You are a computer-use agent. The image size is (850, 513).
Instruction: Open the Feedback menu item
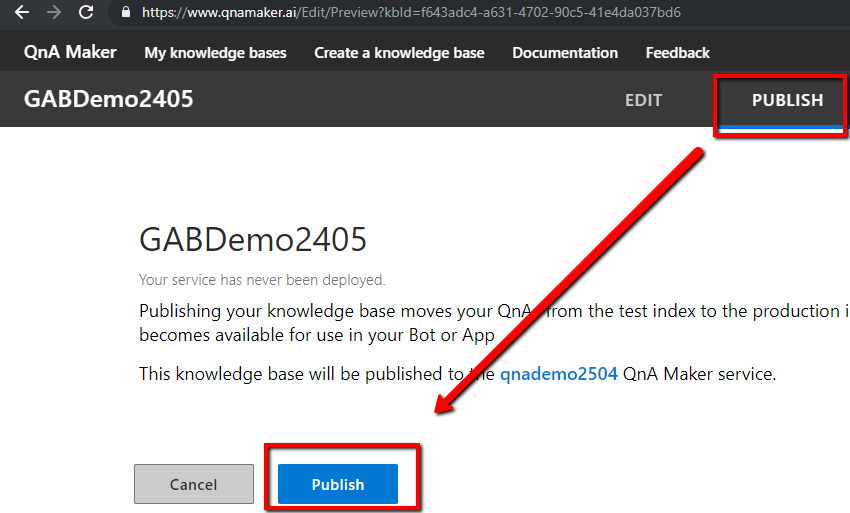click(678, 53)
